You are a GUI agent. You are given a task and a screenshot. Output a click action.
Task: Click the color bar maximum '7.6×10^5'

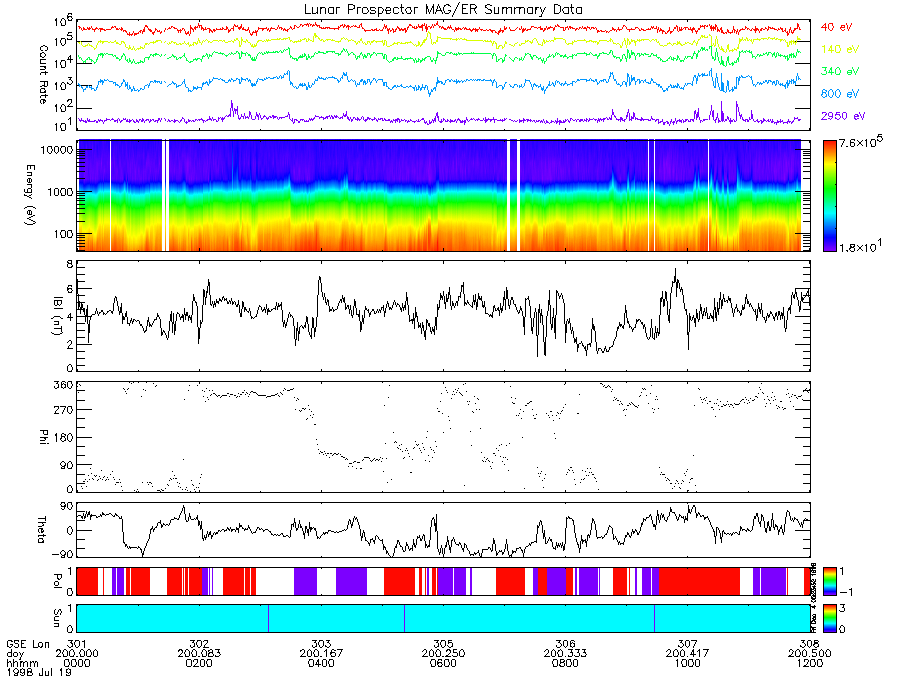pos(861,142)
